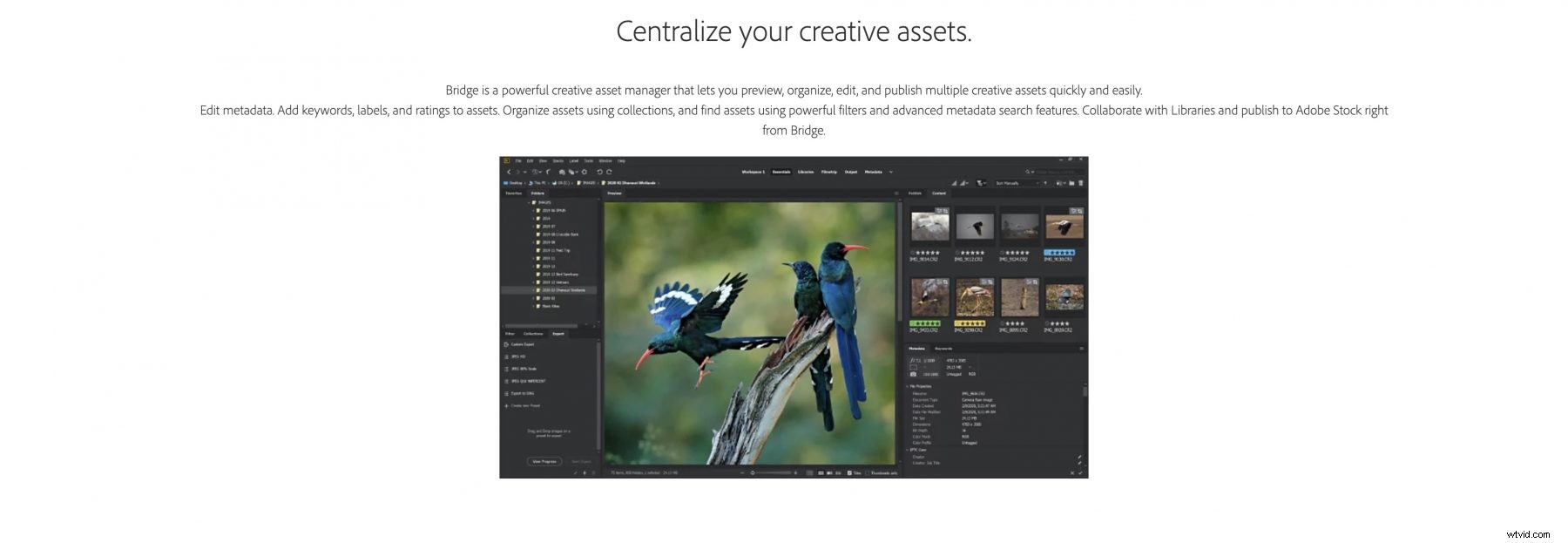Click the zoom-in plus beside thumbnail slider
The image size is (1568, 543).
[x=795, y=472]
